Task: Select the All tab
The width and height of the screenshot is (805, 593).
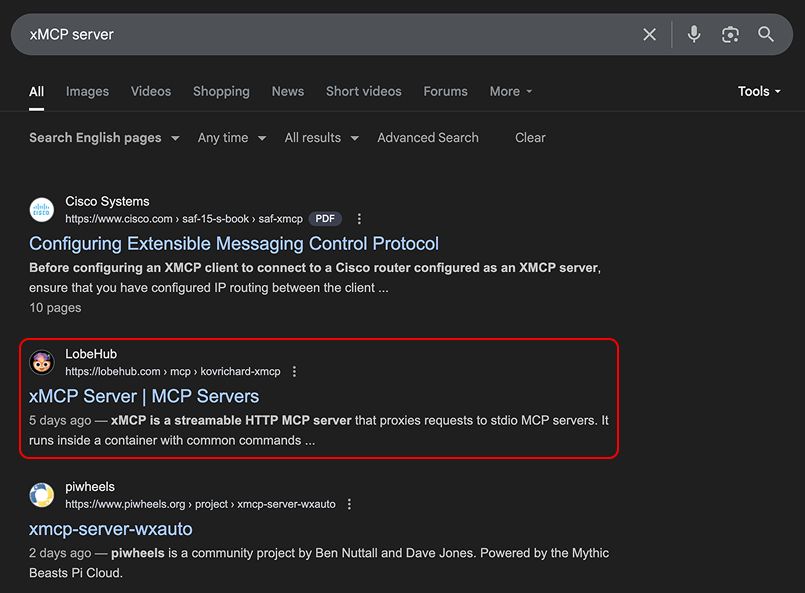Action: tap(36, 91)
